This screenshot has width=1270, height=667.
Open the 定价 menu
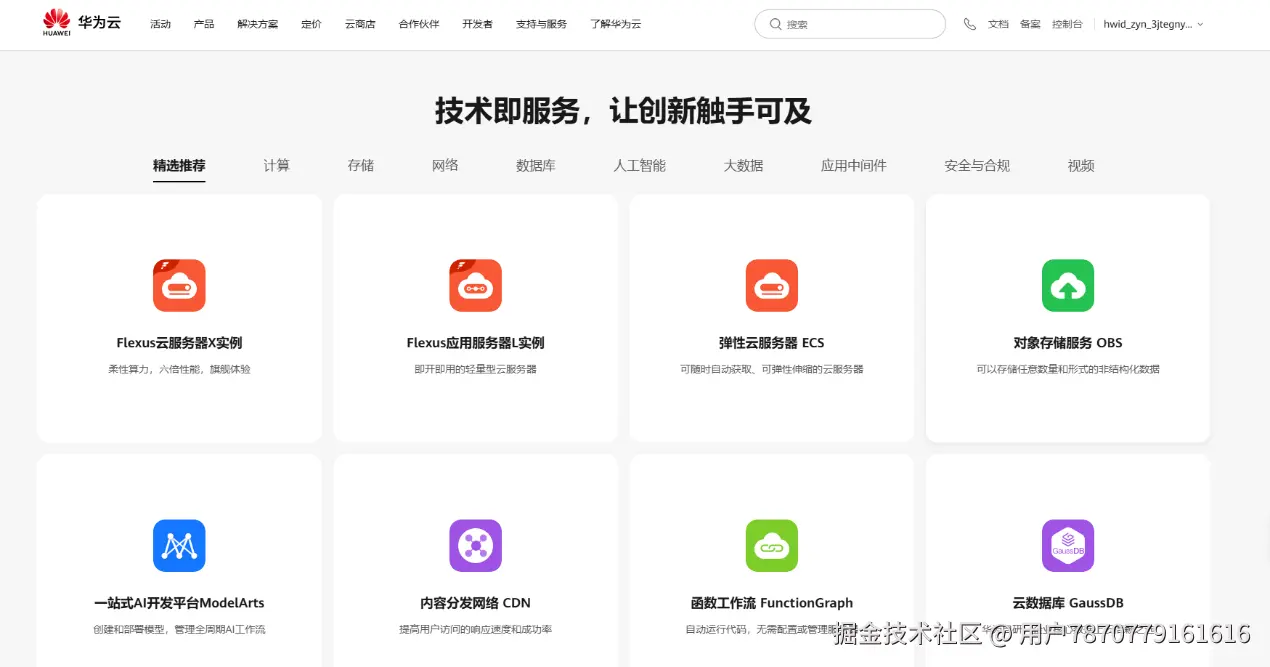[x=311, y=24]
